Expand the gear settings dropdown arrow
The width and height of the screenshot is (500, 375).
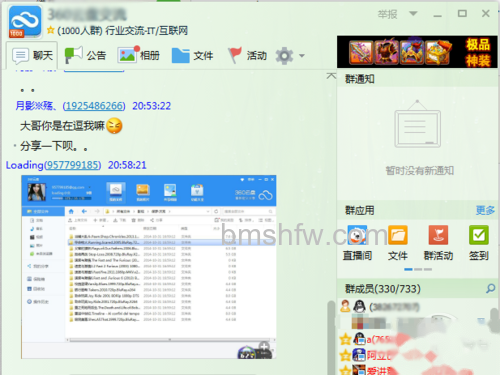tap(302, 56)
